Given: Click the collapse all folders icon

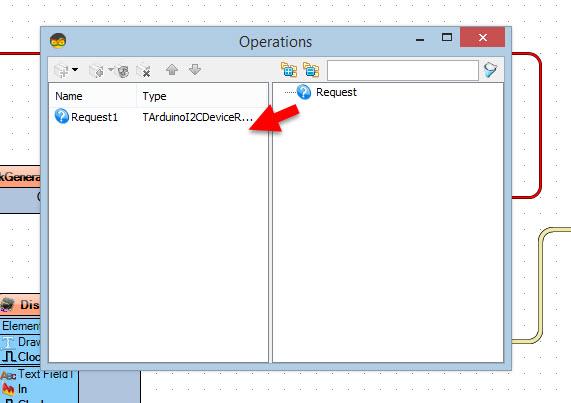Looking at the screenshot, I should [x=311, y=70].
